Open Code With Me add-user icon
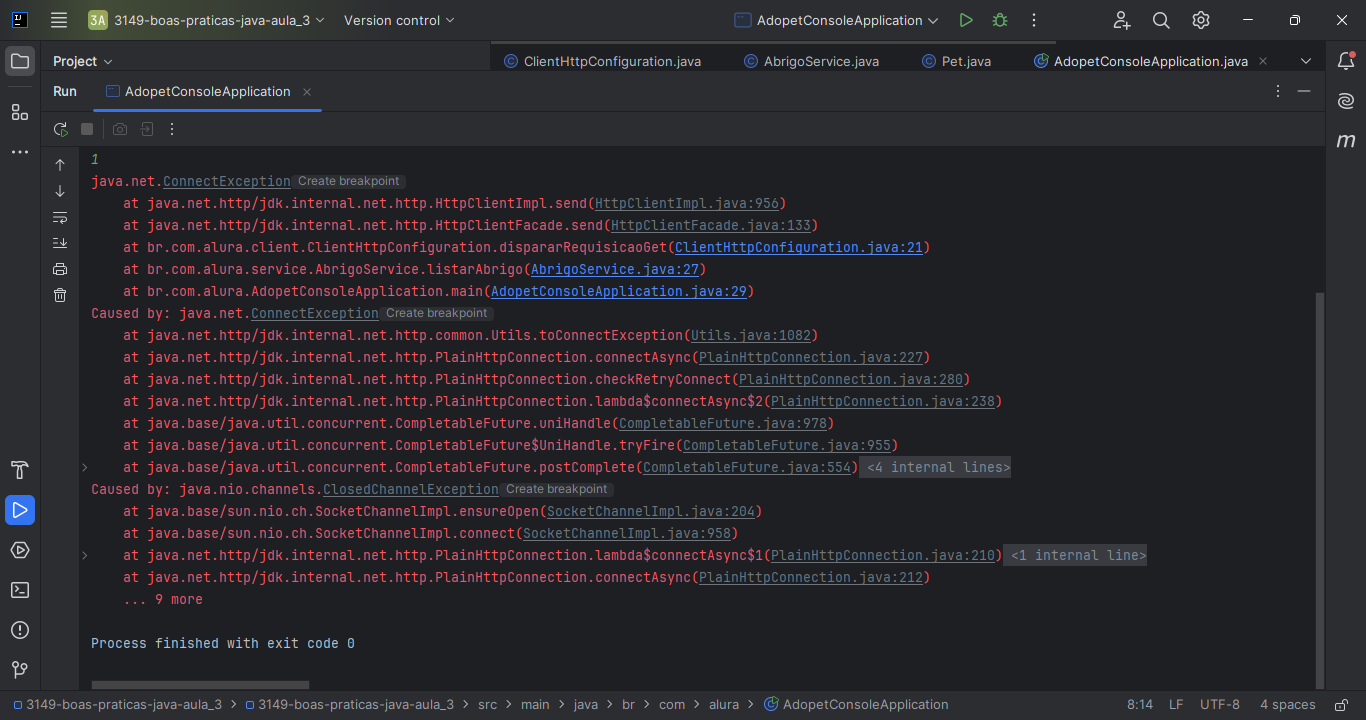The image size is (1366, 720). (x=1121, y=20)
